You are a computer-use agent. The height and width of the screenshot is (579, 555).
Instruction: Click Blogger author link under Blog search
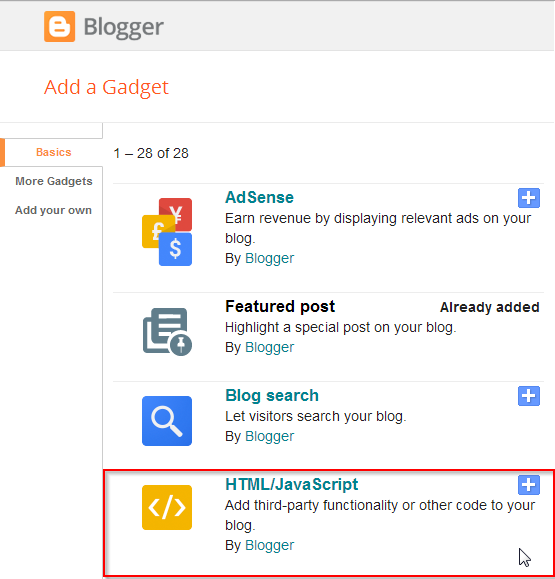point(270,436)
